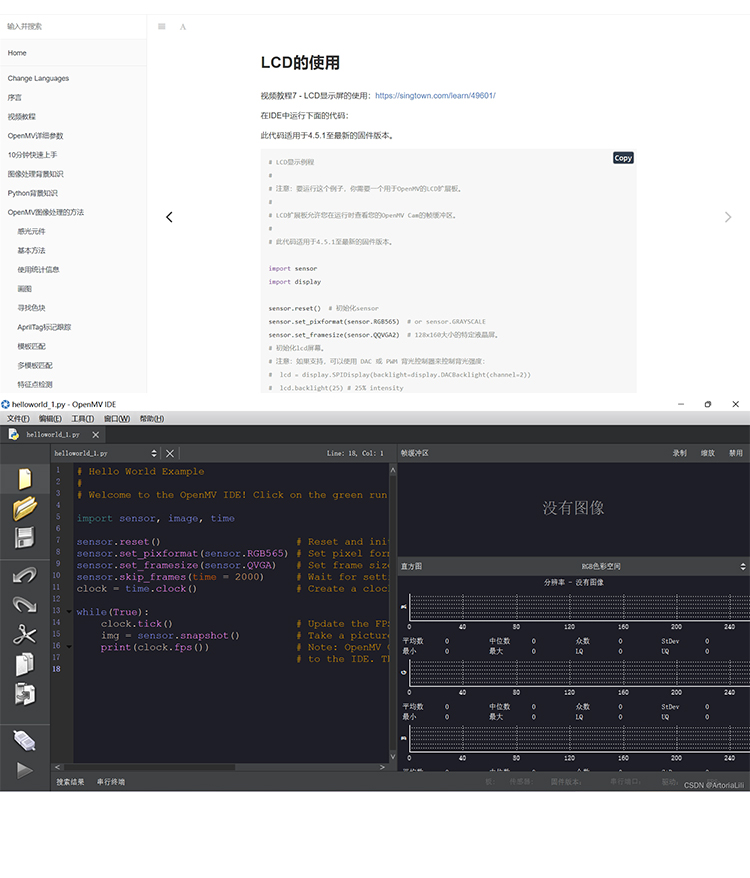The width and height of the screenshot is (750, 878).
Task: Select the helloworld_1.py editor tab
Action: click(x=53, y=435)
